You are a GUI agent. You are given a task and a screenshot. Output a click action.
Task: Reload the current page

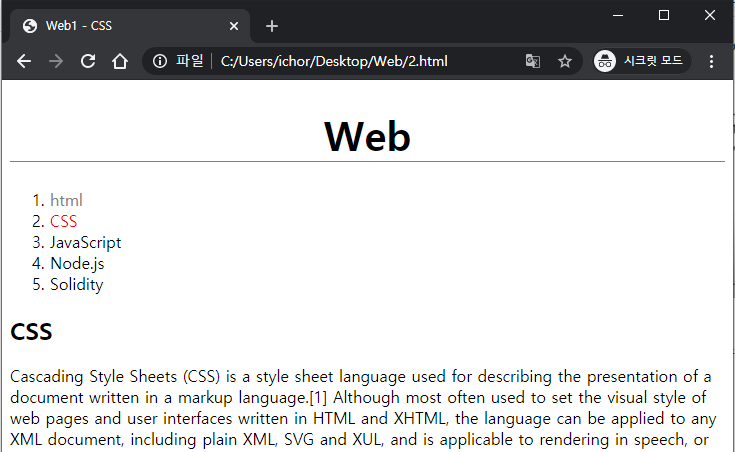click(88, 61)
